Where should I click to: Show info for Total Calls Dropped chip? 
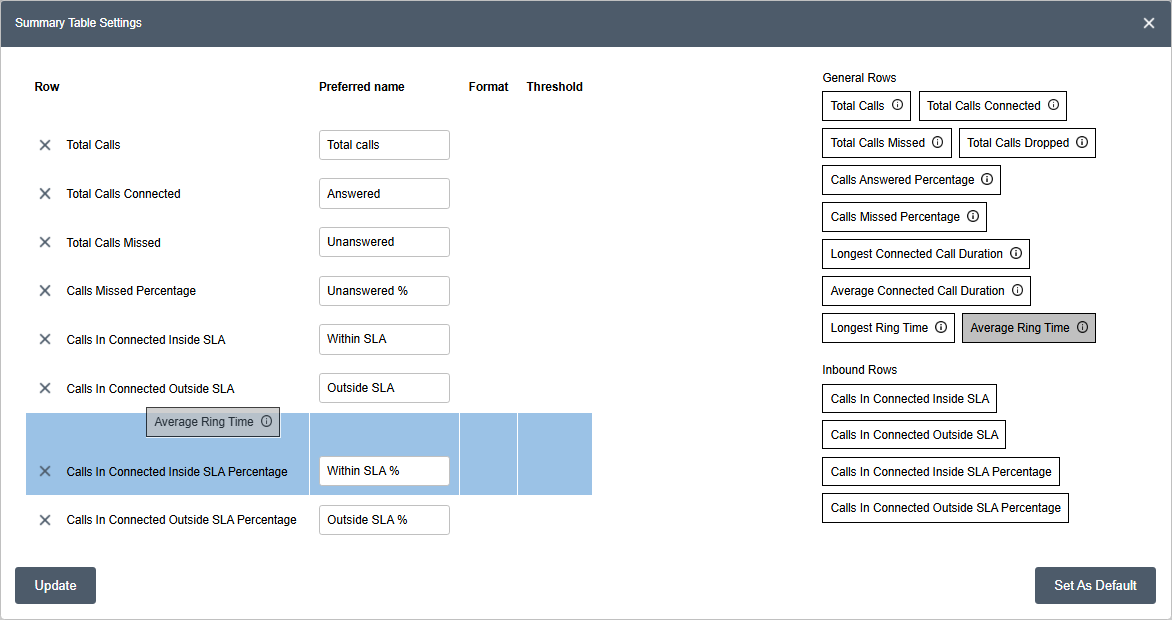[x=1082, y=142]
